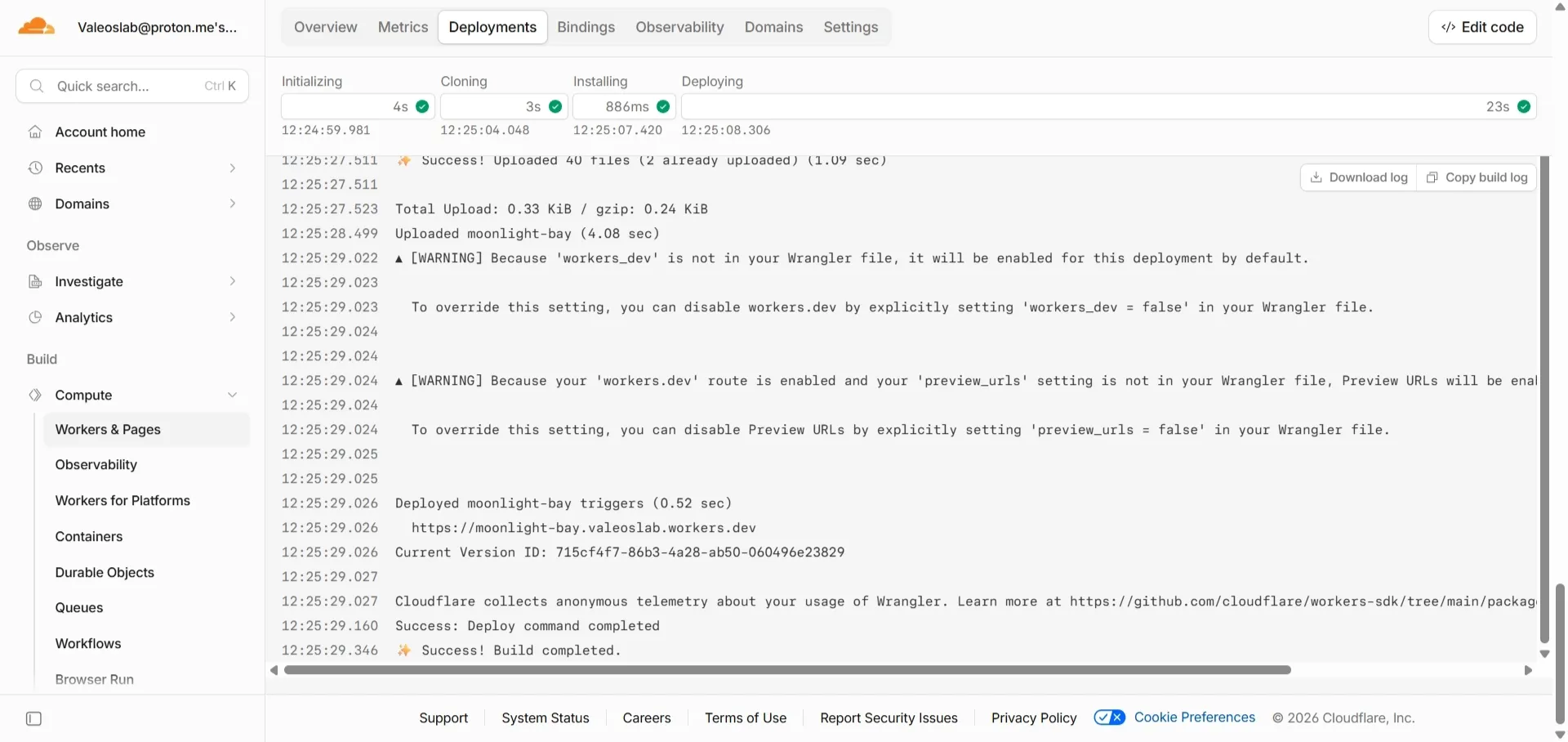The image size is (1568, 742).
Task: Click the Installing step green checkmark
Action: tap(663, 106)
